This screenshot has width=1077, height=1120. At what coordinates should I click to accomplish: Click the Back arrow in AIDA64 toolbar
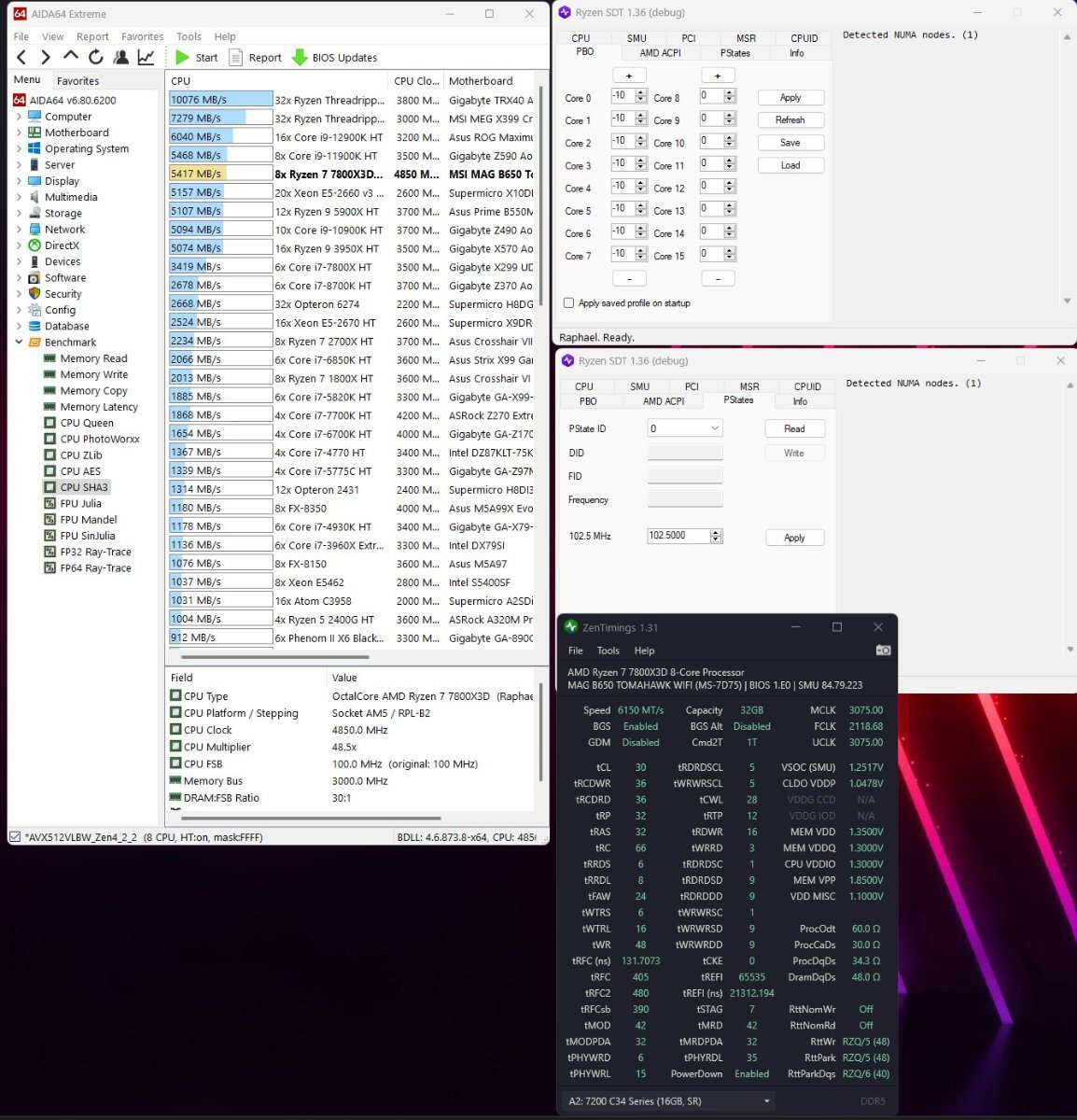click(21, 58)
